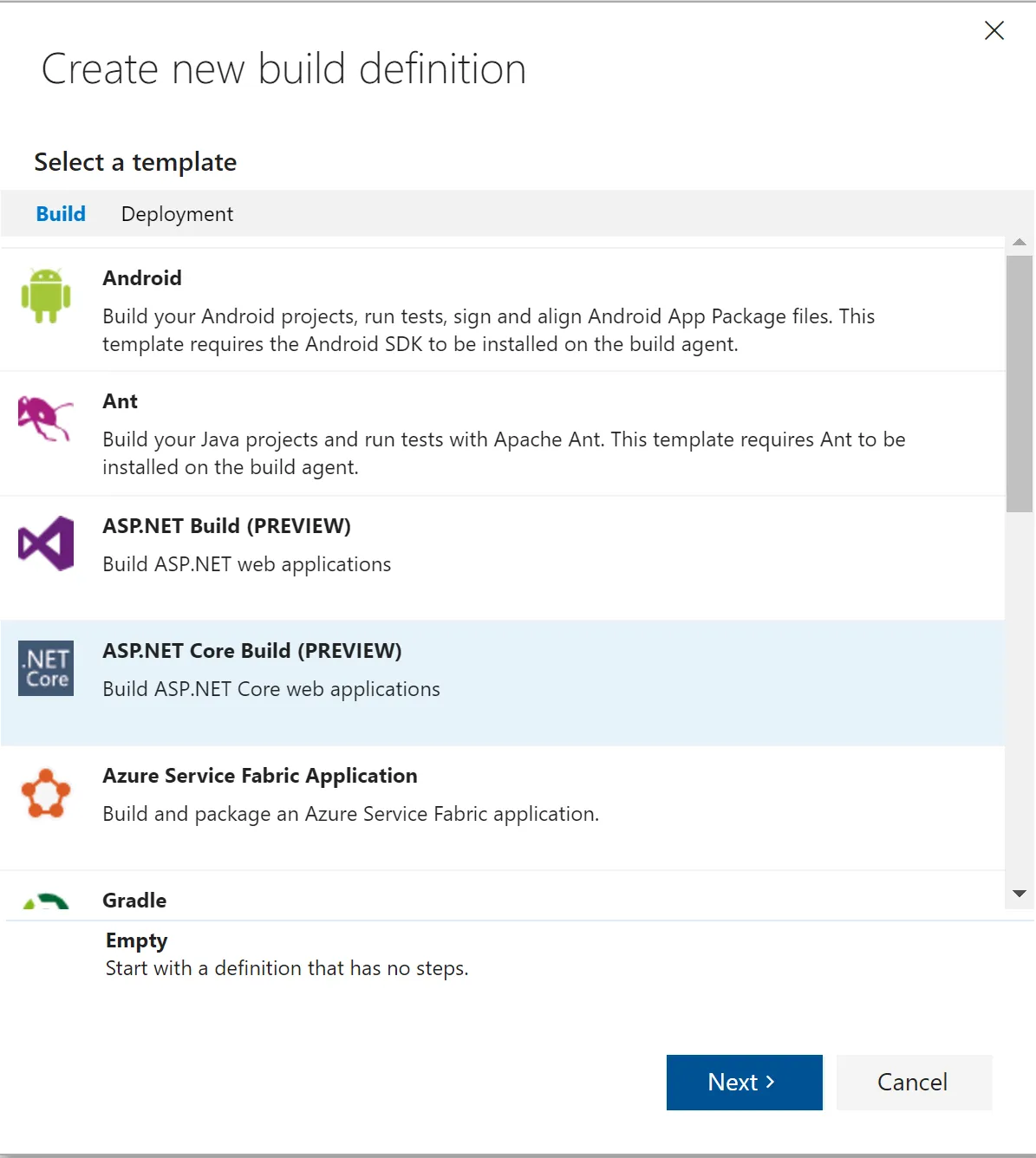Screen dimensions: 1036x1158
Task: Cancel the new build definition
Action: point(914,1083)
